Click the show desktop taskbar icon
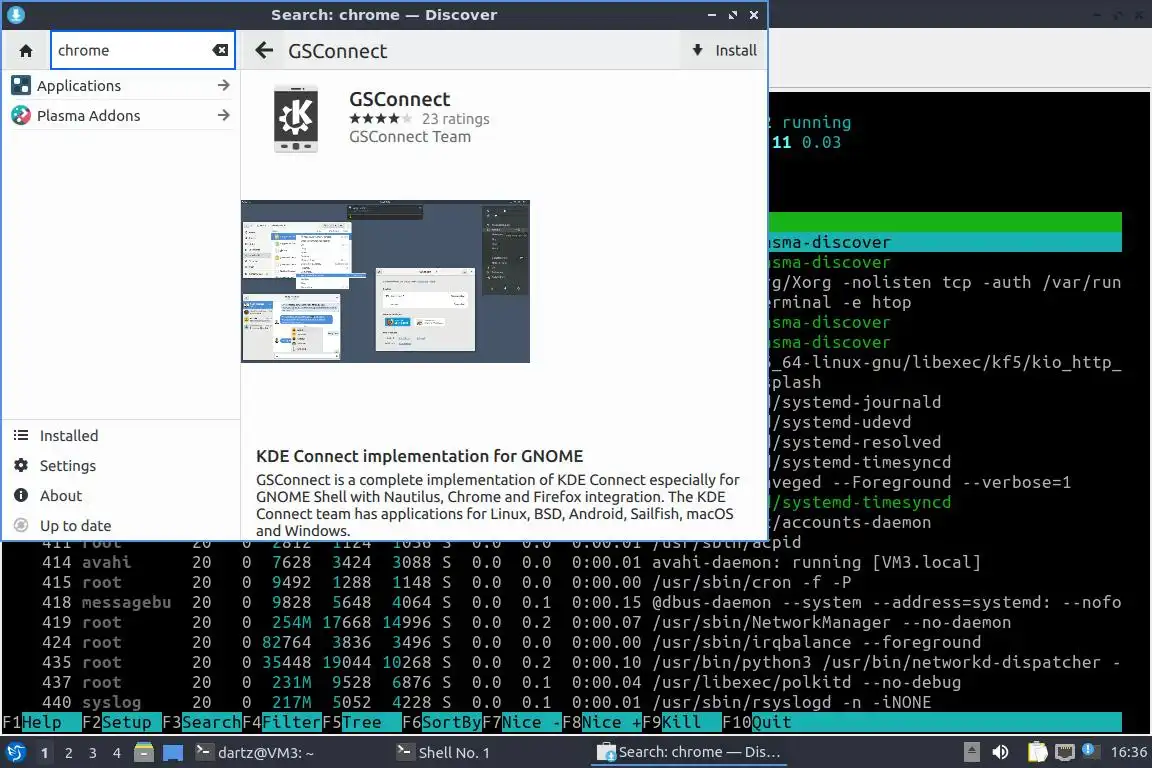The image size is (1152, 768). click(x=173, y=753)
